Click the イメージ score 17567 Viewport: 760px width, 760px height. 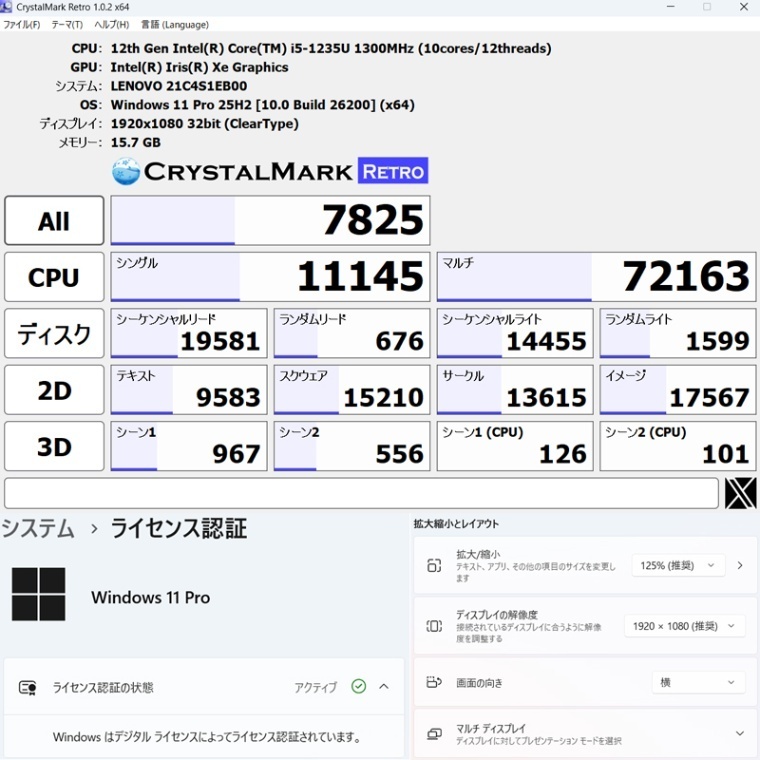pos(678,390)
